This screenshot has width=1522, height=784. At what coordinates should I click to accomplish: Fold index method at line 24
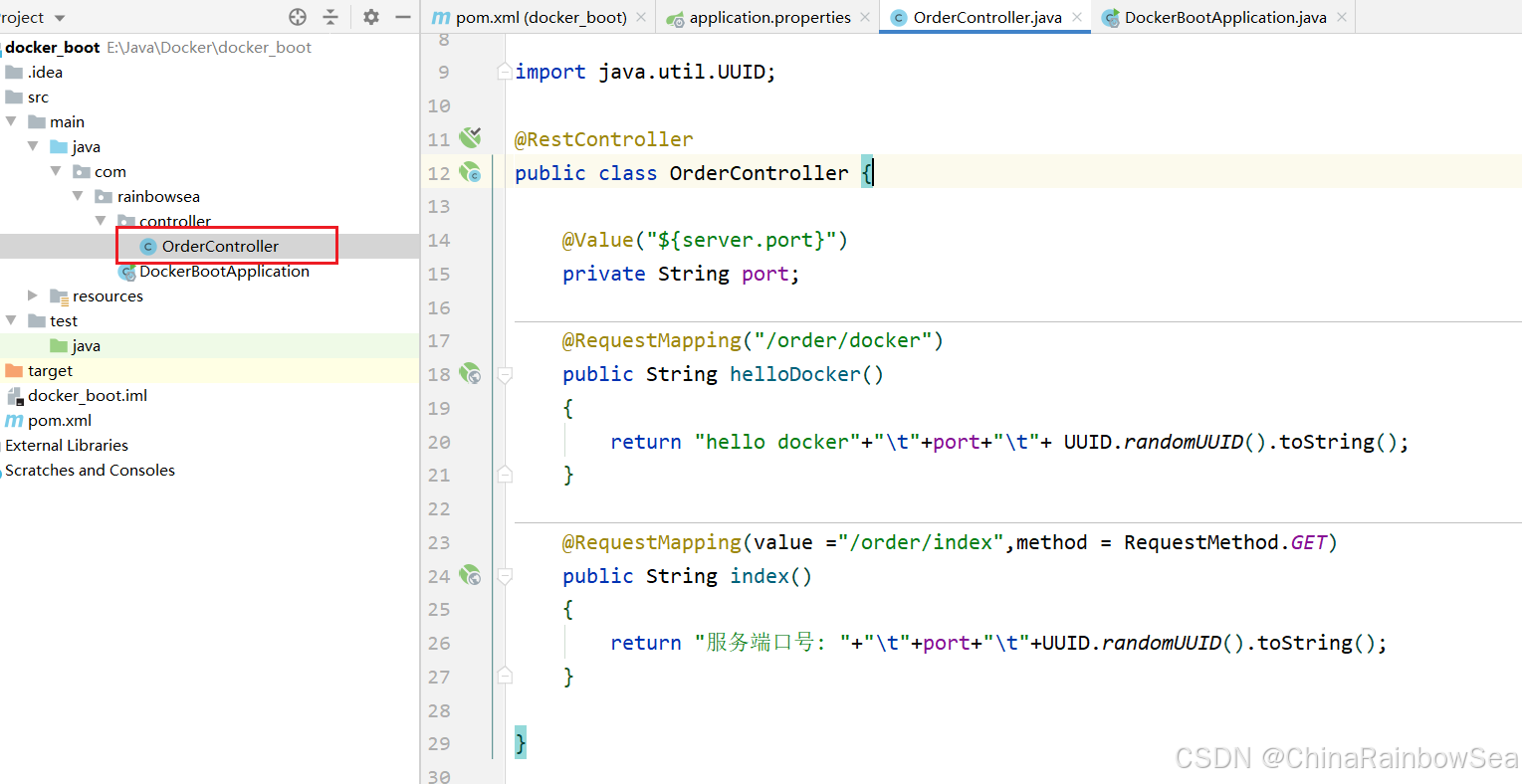[505, 576]
